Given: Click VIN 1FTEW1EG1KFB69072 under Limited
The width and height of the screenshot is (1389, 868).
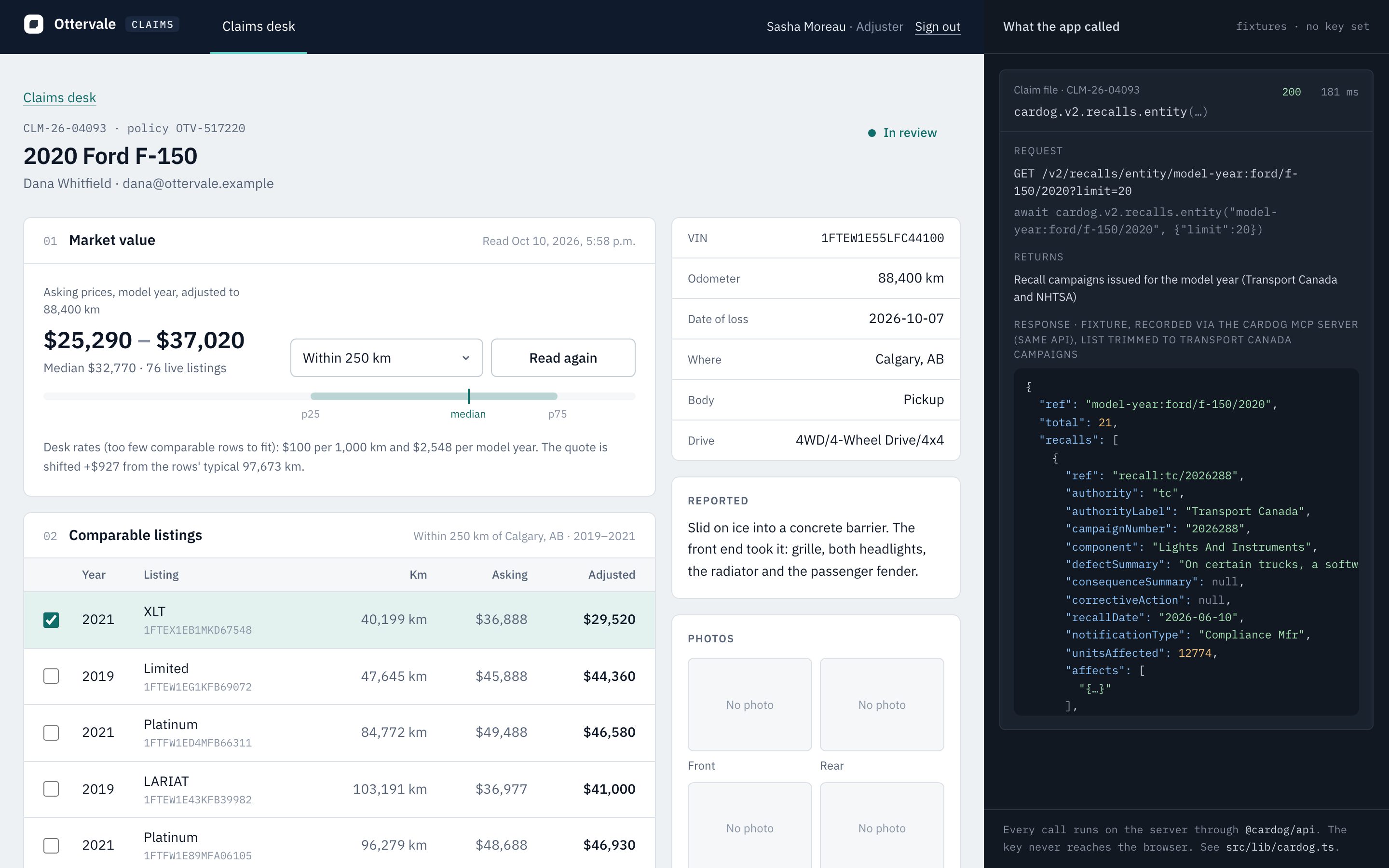Looking at the screenshot, I should [197, 687].
